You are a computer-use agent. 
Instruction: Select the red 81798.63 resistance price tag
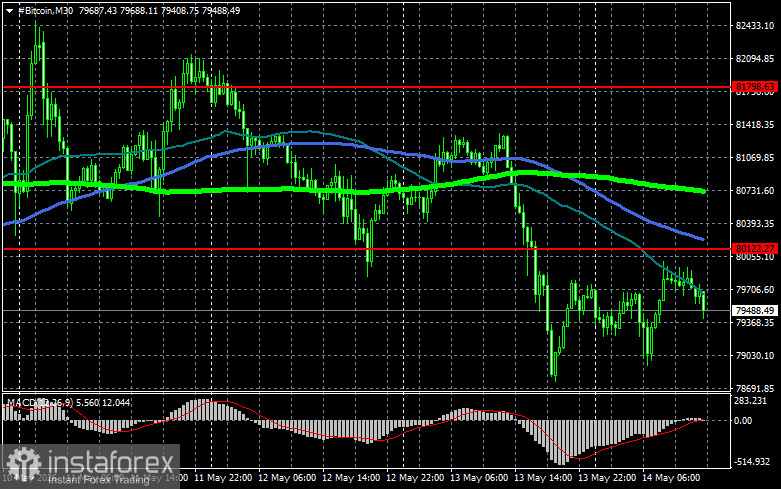click(755, 87)
